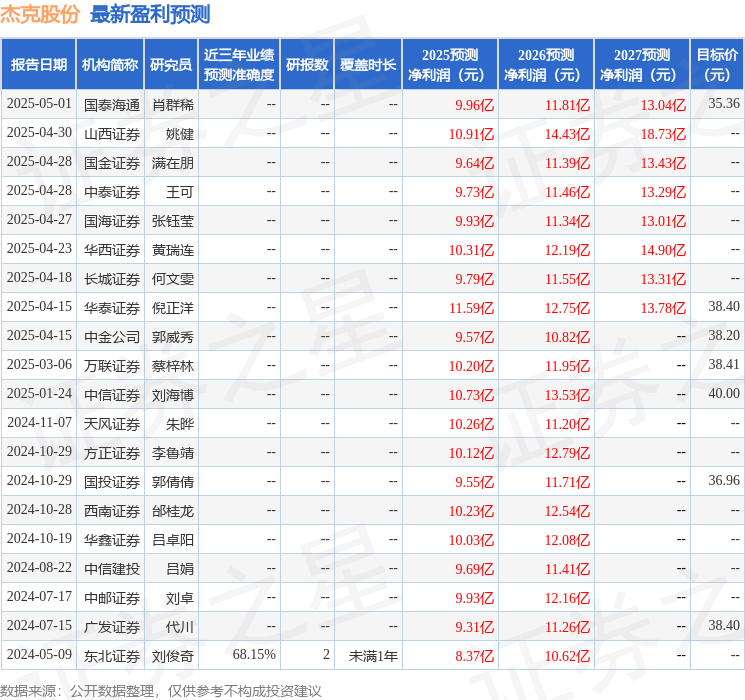Click the 华西证券 institution cell
This screenshot has height=700, width=745.
tap(112, 250)
